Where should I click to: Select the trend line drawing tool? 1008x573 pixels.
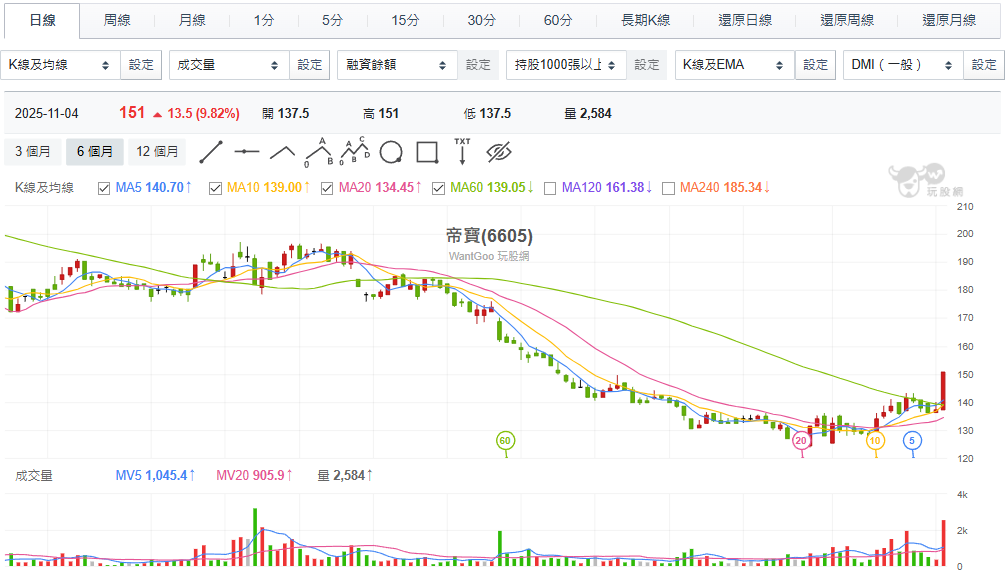[210, 152]
